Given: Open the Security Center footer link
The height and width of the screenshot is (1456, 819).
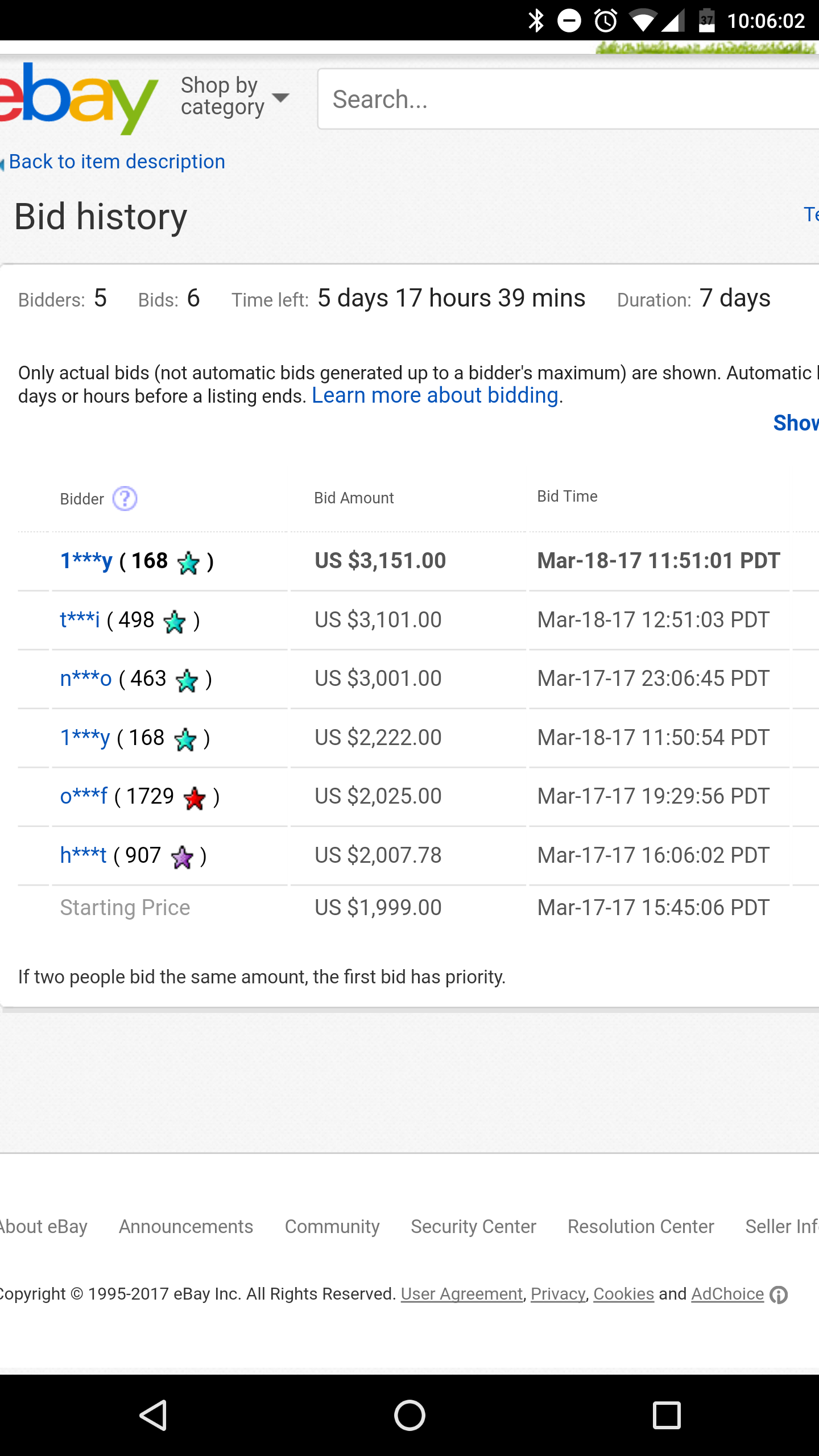Looking at the screenshot, I should click(x=473, y=1227).
